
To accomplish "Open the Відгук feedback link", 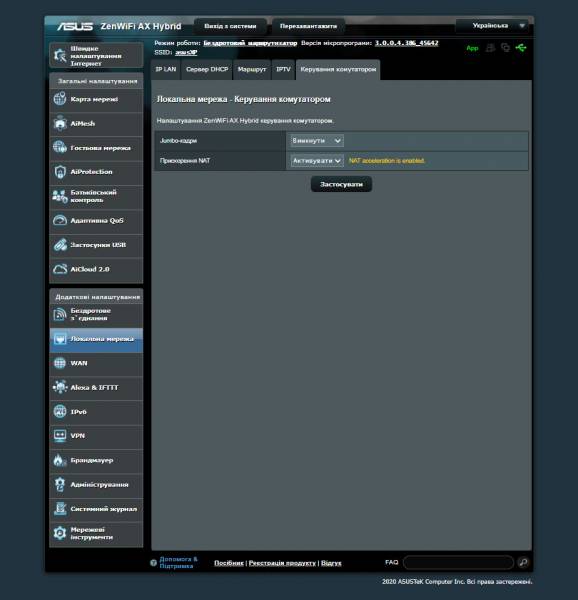I will 331,563.
